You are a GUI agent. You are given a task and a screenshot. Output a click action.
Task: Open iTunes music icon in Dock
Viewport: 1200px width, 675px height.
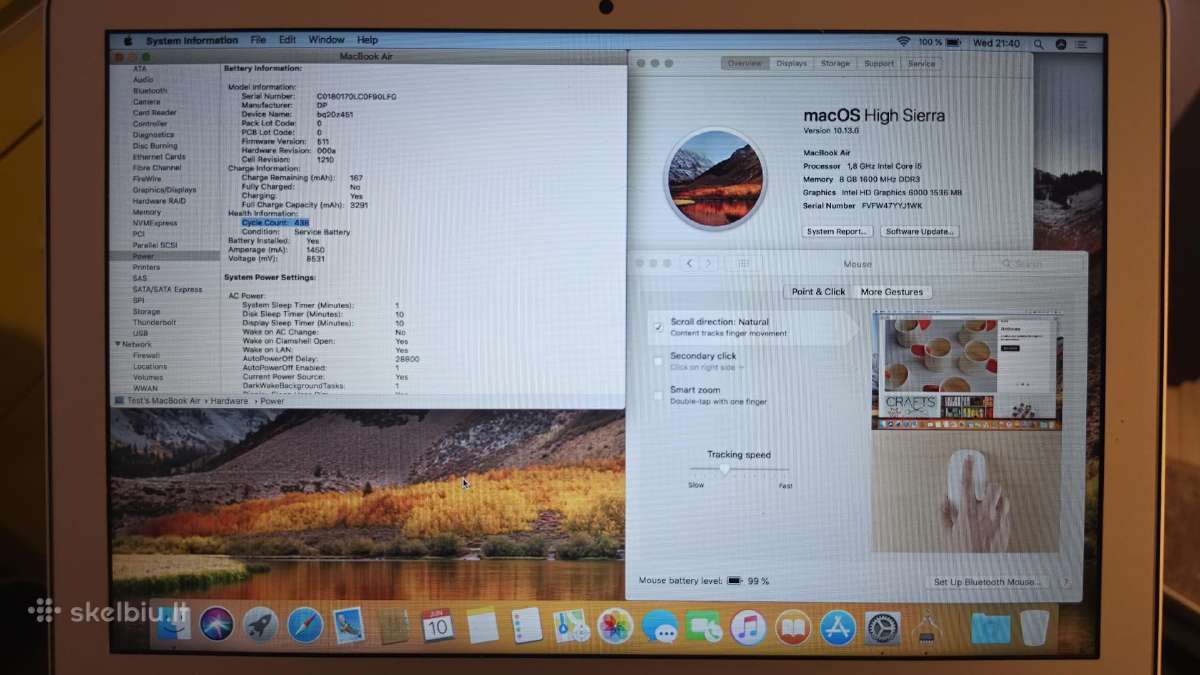coord(748,627)
